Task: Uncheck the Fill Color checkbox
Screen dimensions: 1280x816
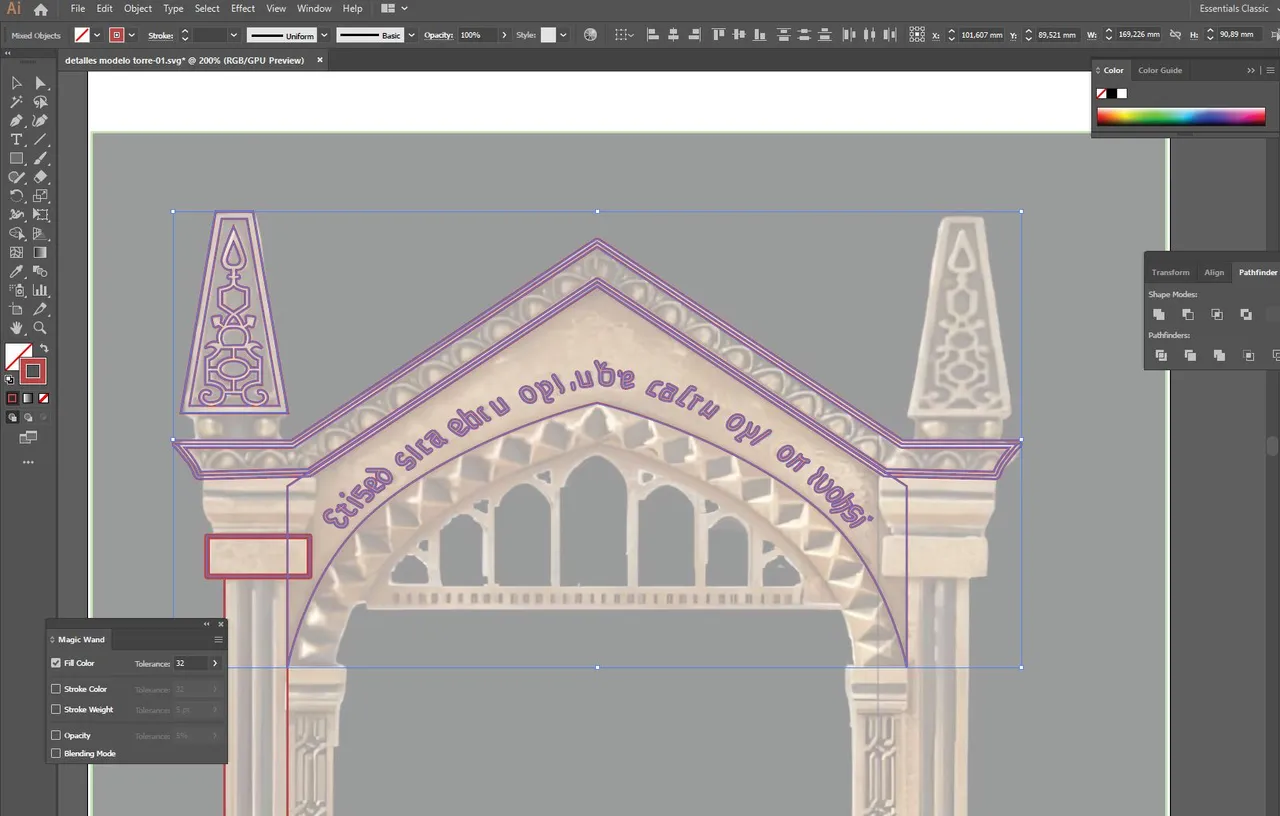Action: coord(56,663)
